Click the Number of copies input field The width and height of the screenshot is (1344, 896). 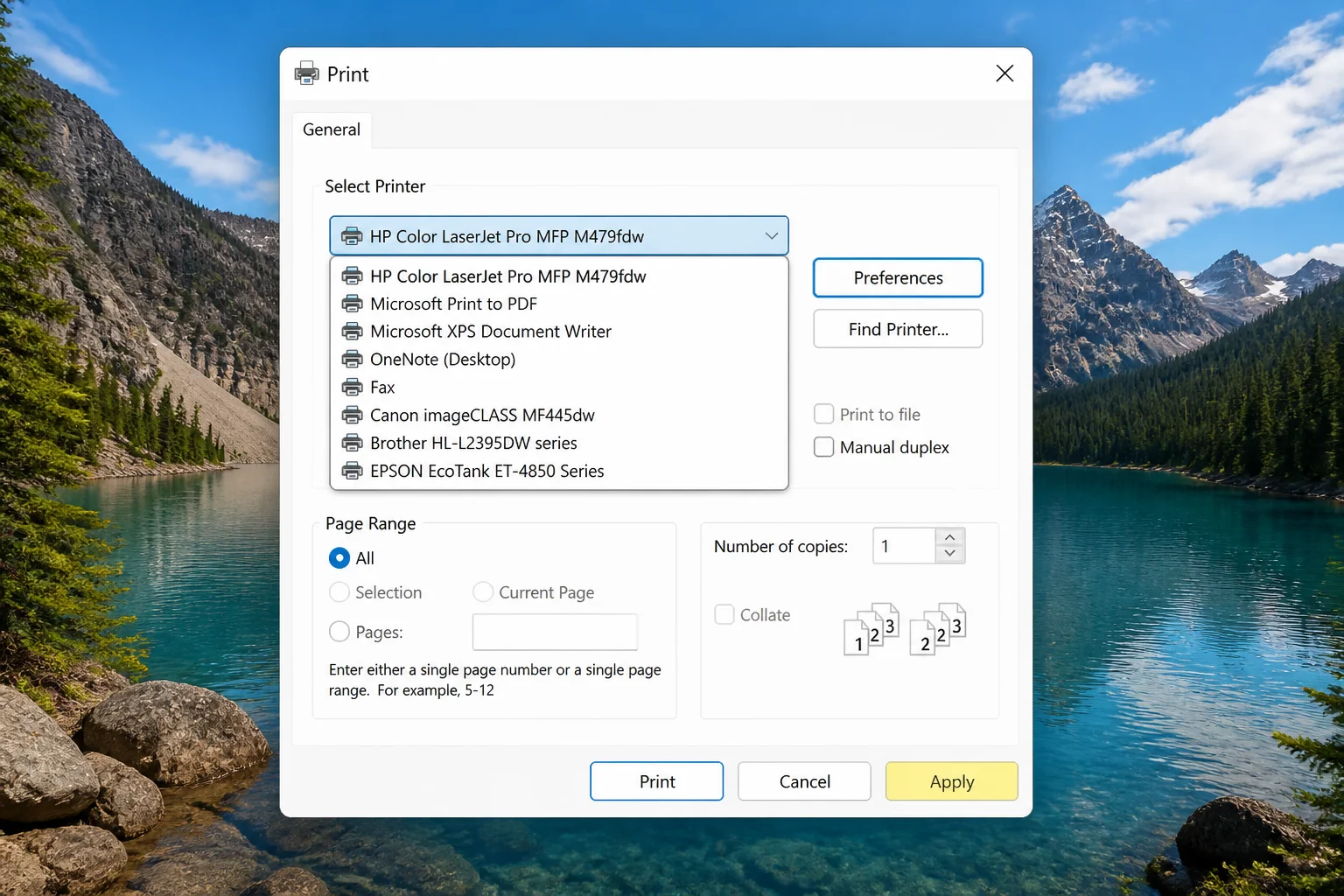[x=905, y=546]
